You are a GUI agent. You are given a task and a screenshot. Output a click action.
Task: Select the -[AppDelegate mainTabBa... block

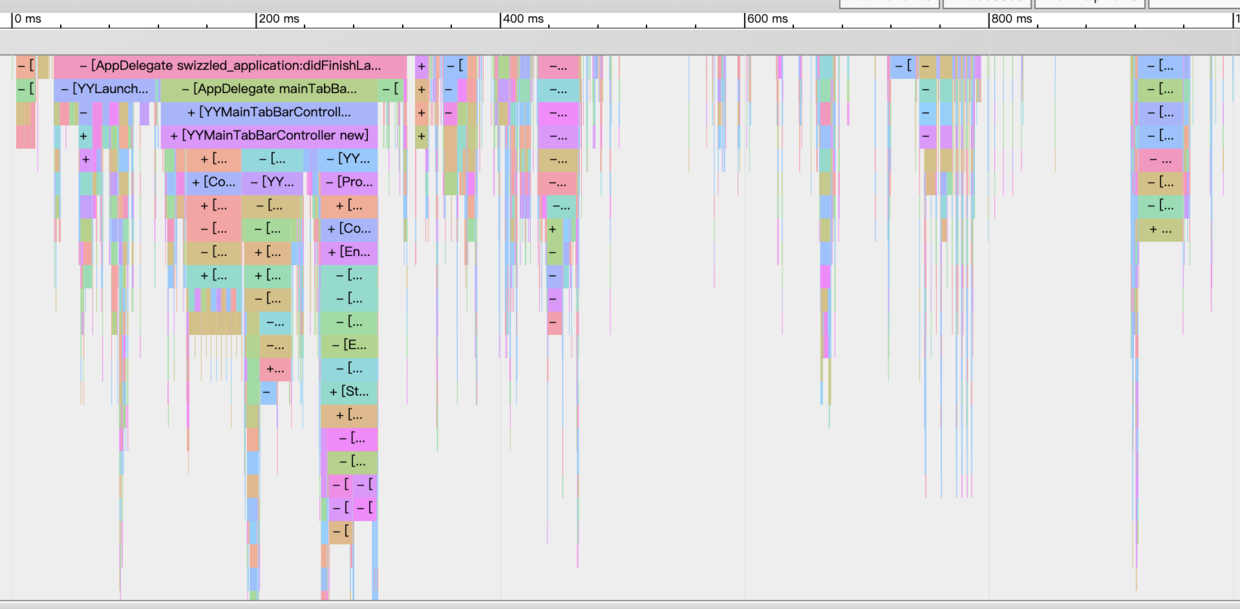click(269, 89)
